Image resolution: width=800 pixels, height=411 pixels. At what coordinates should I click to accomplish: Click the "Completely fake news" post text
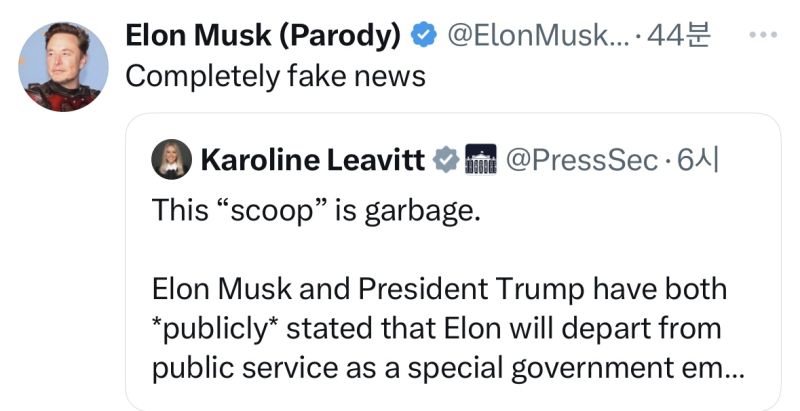[x=276, y=76]
